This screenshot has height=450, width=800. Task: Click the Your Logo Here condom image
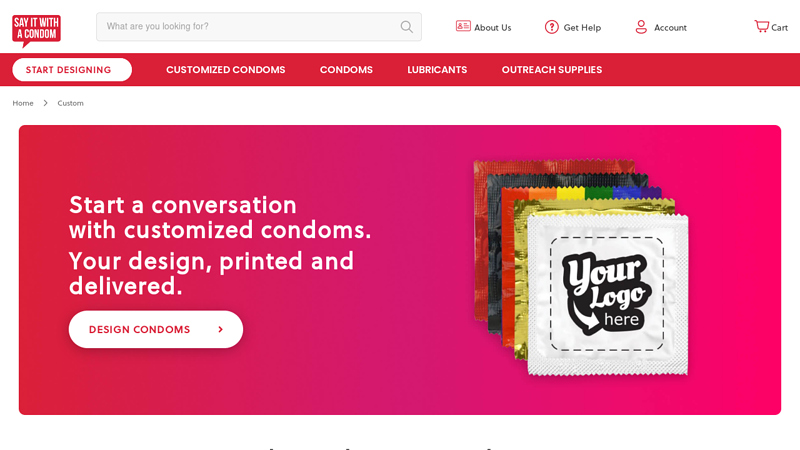[x=582, y=268]
